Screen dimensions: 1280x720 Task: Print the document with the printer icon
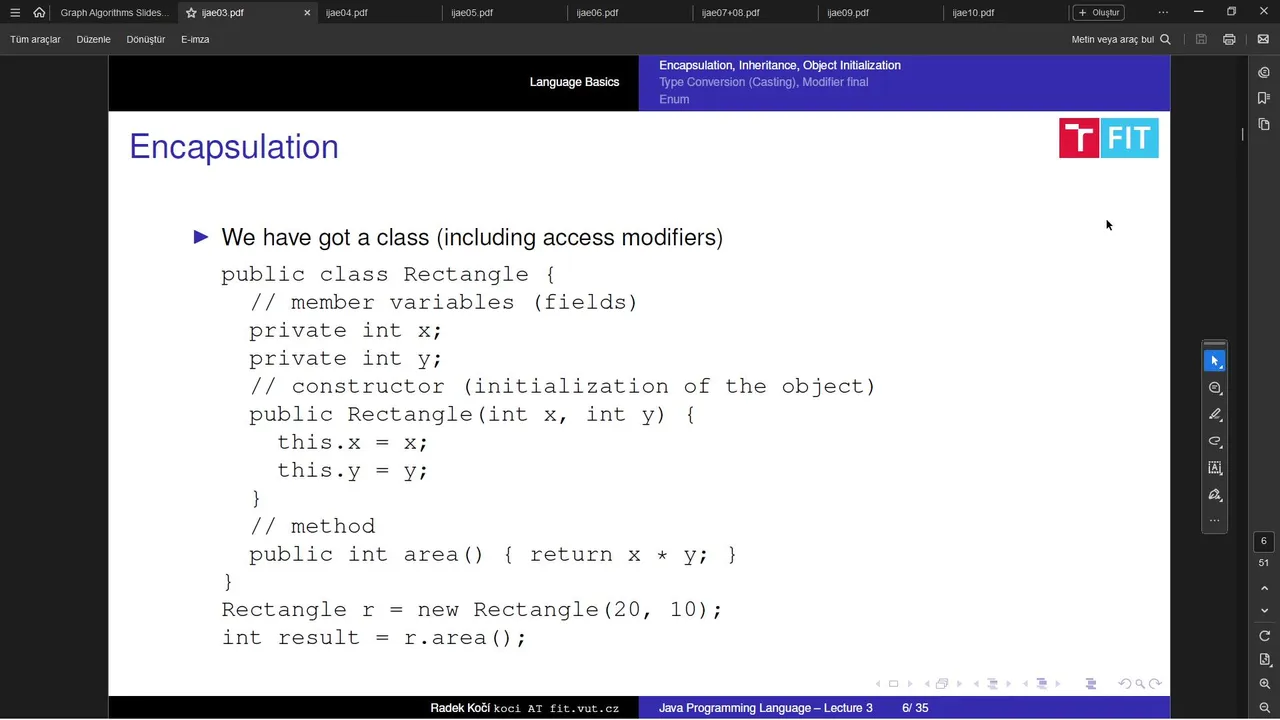click(x=1229, y=40)
